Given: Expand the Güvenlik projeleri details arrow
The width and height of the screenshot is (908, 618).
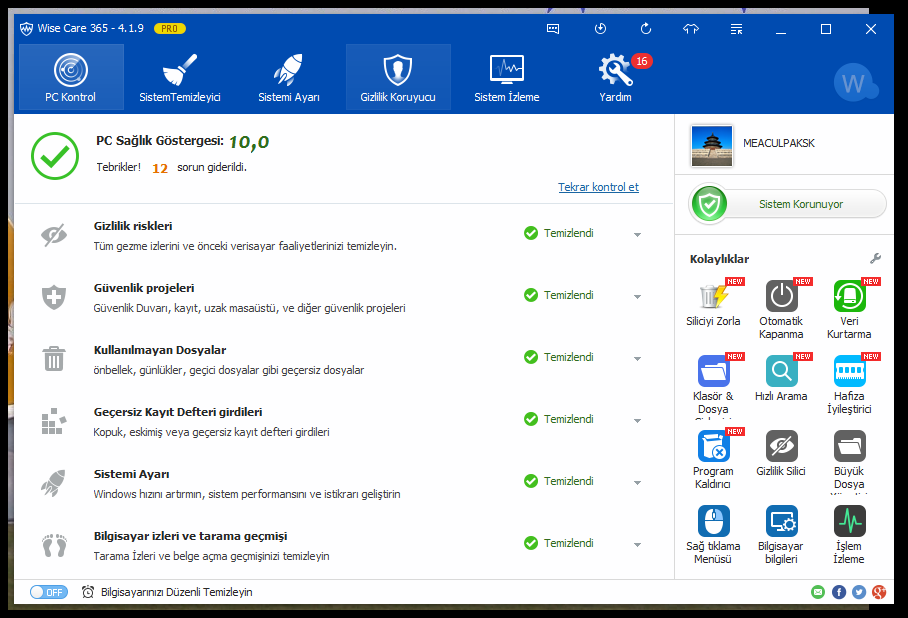Looking at the screenshot, I should point(637,297).
